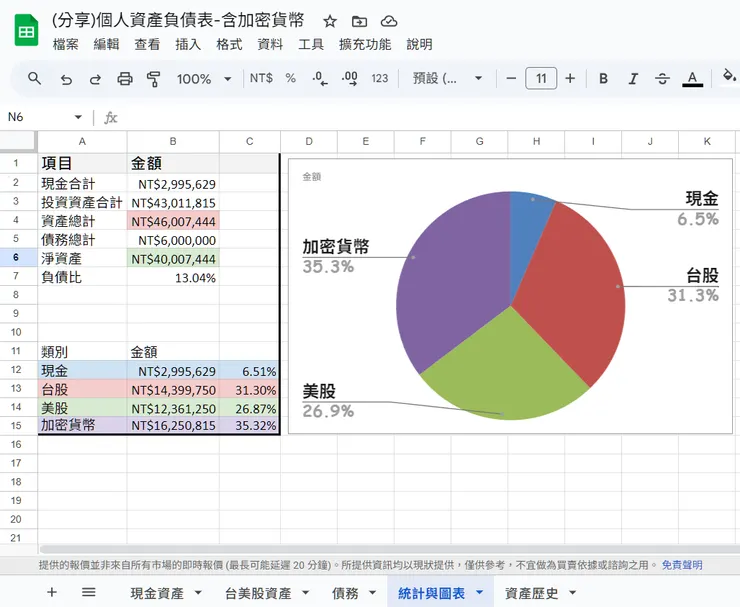Select the 13.04% cell
This screenshot has width=740, height=607.
point(173,278)
